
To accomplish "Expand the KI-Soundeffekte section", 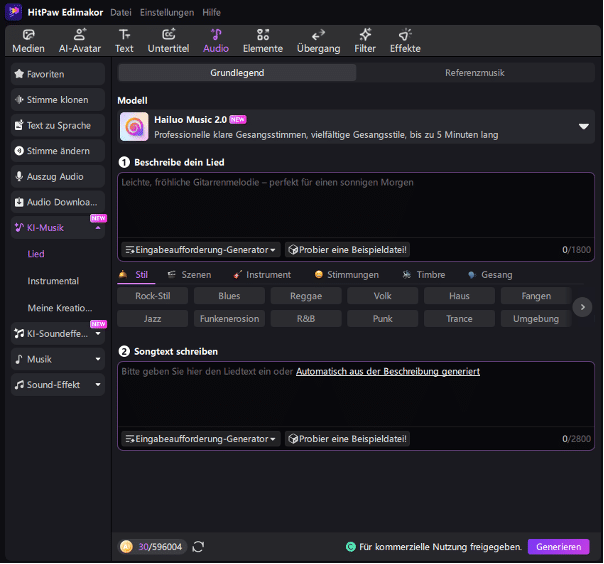I will pyautogui.click(x=98, y=334).
